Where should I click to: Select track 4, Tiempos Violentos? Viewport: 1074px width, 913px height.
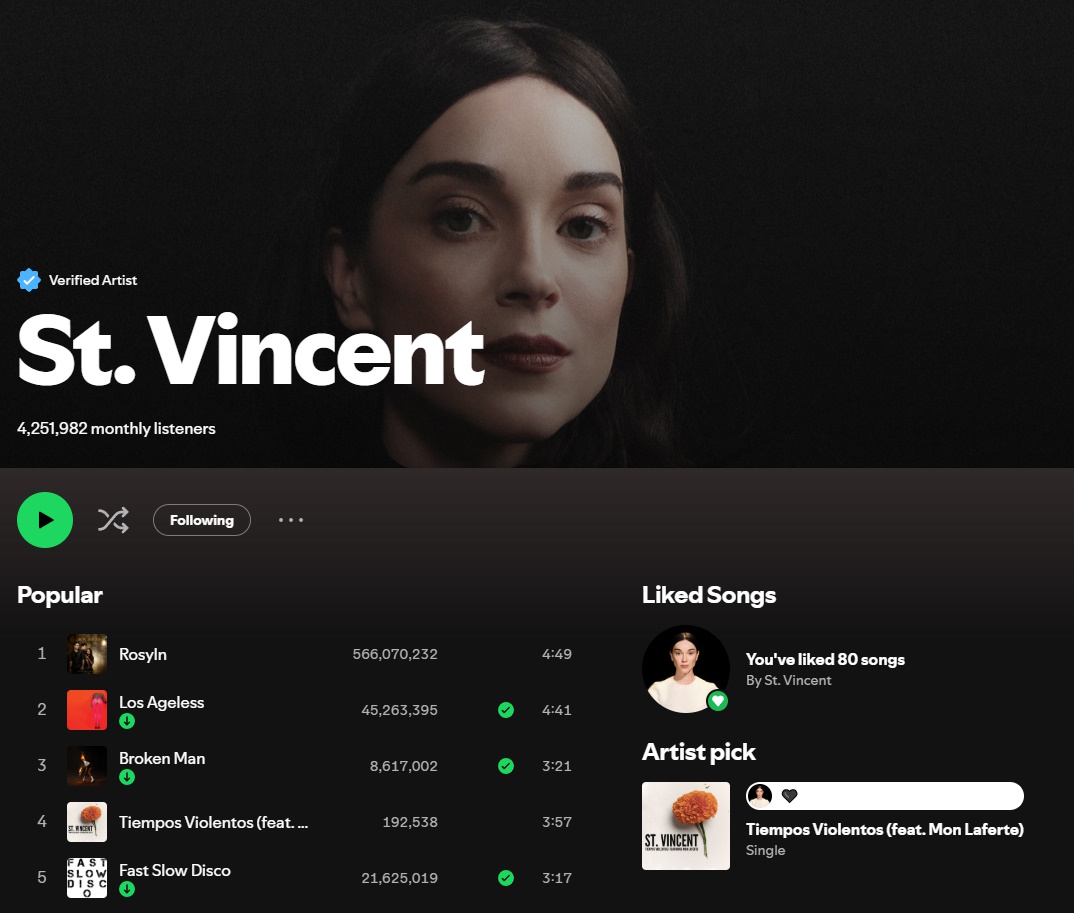[305, 822]
